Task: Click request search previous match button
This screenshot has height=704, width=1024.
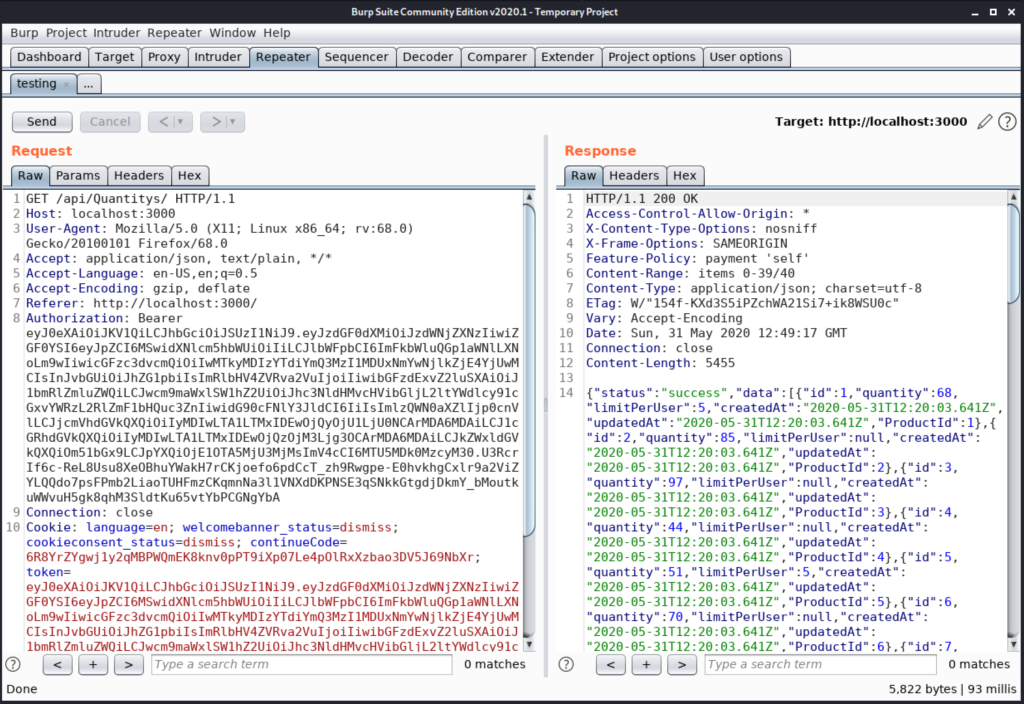Action: coord(57,664)
